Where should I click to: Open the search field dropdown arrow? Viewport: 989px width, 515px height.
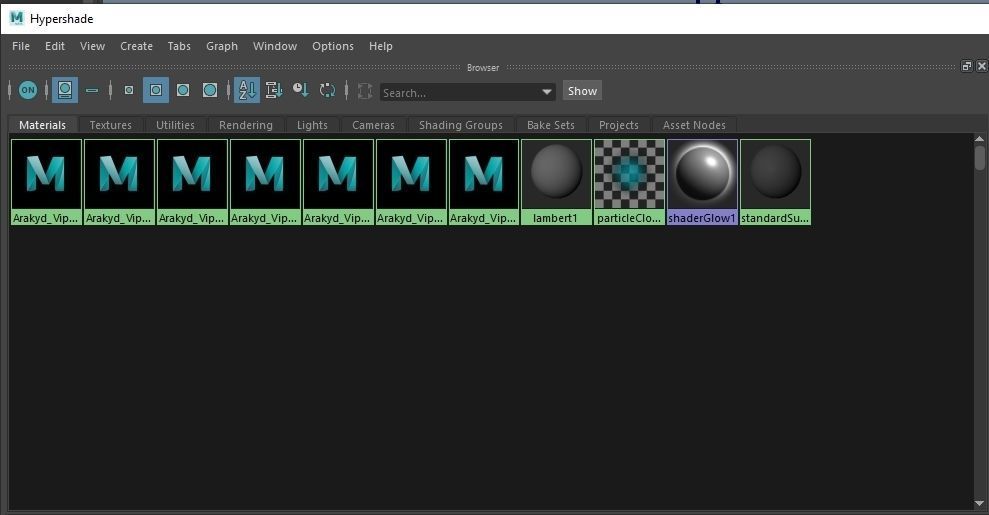[x=547, y=92]
